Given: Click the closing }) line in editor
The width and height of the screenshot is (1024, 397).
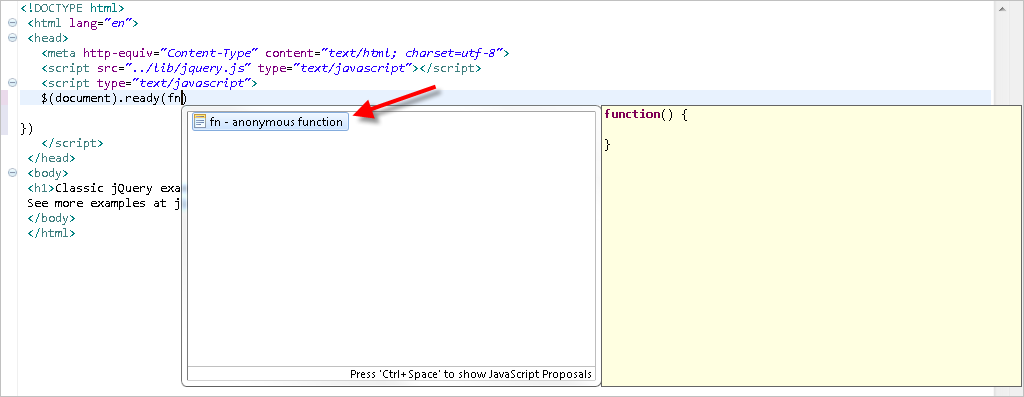Looking at the screenshot, I should click(27, 128).
